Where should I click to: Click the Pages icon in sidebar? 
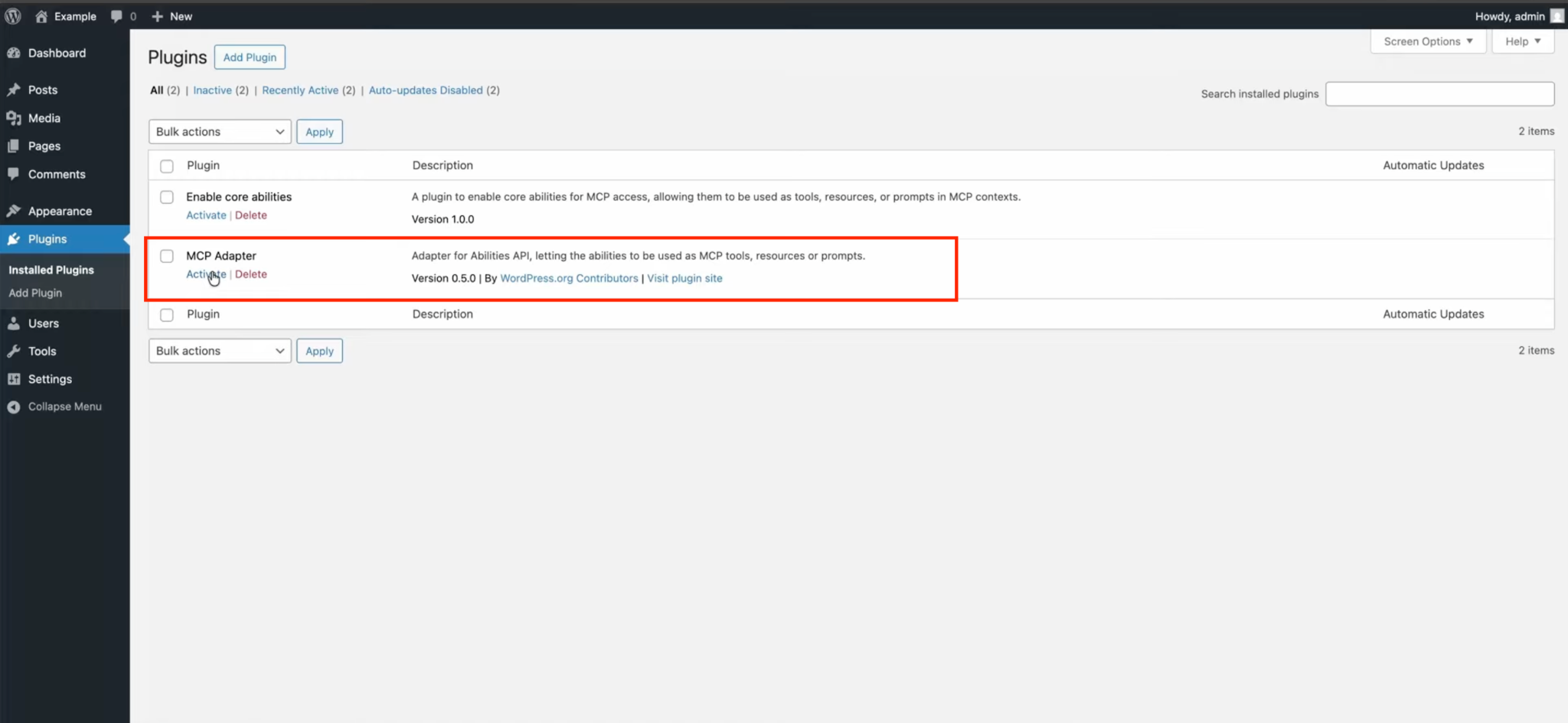click(14, 146)
